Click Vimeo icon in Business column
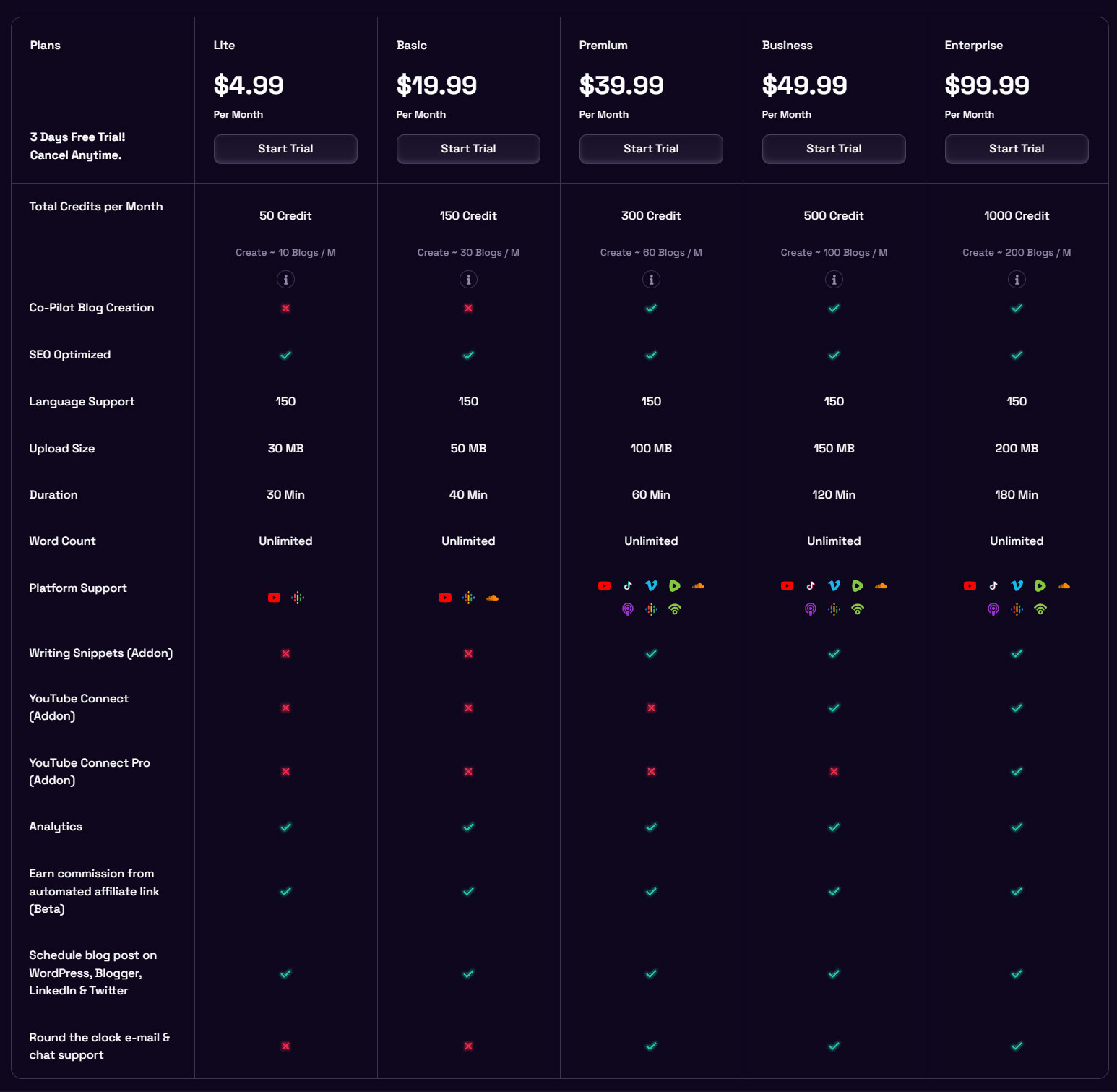The image size is (1117, 1092). point(834,586)
